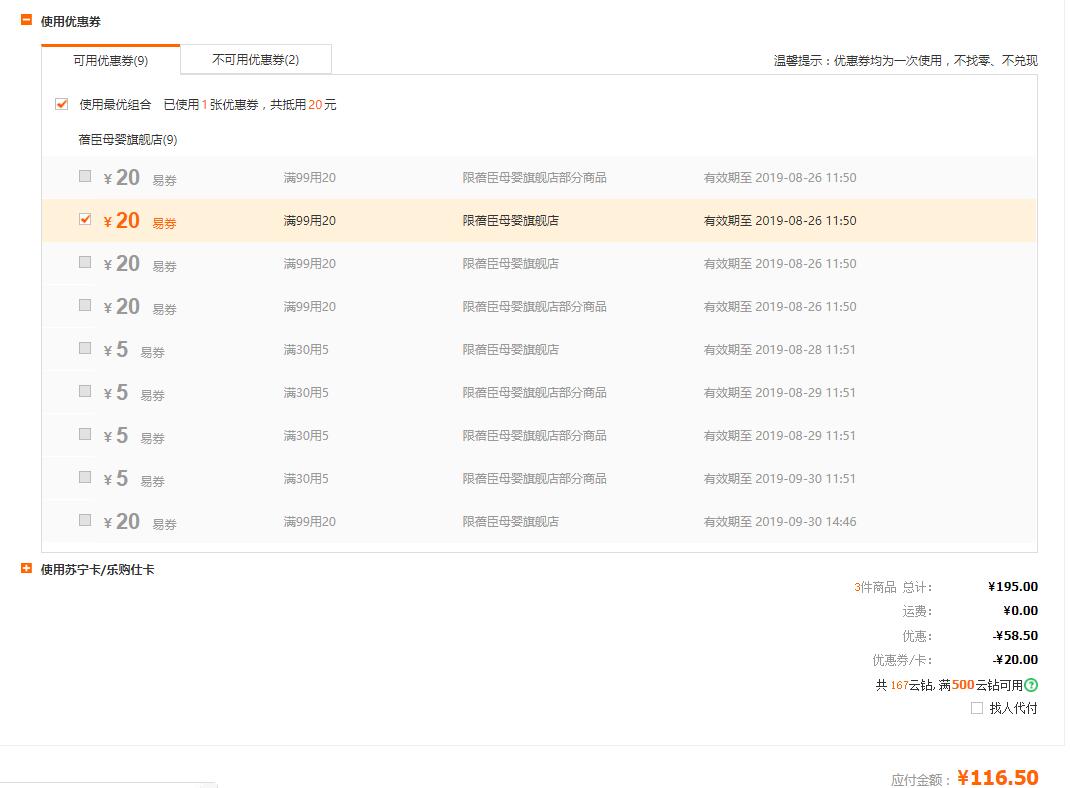Open the green question-mark help icon beside 云钻可用
The image size is (1070, 788).
[x=1031, y=684]
